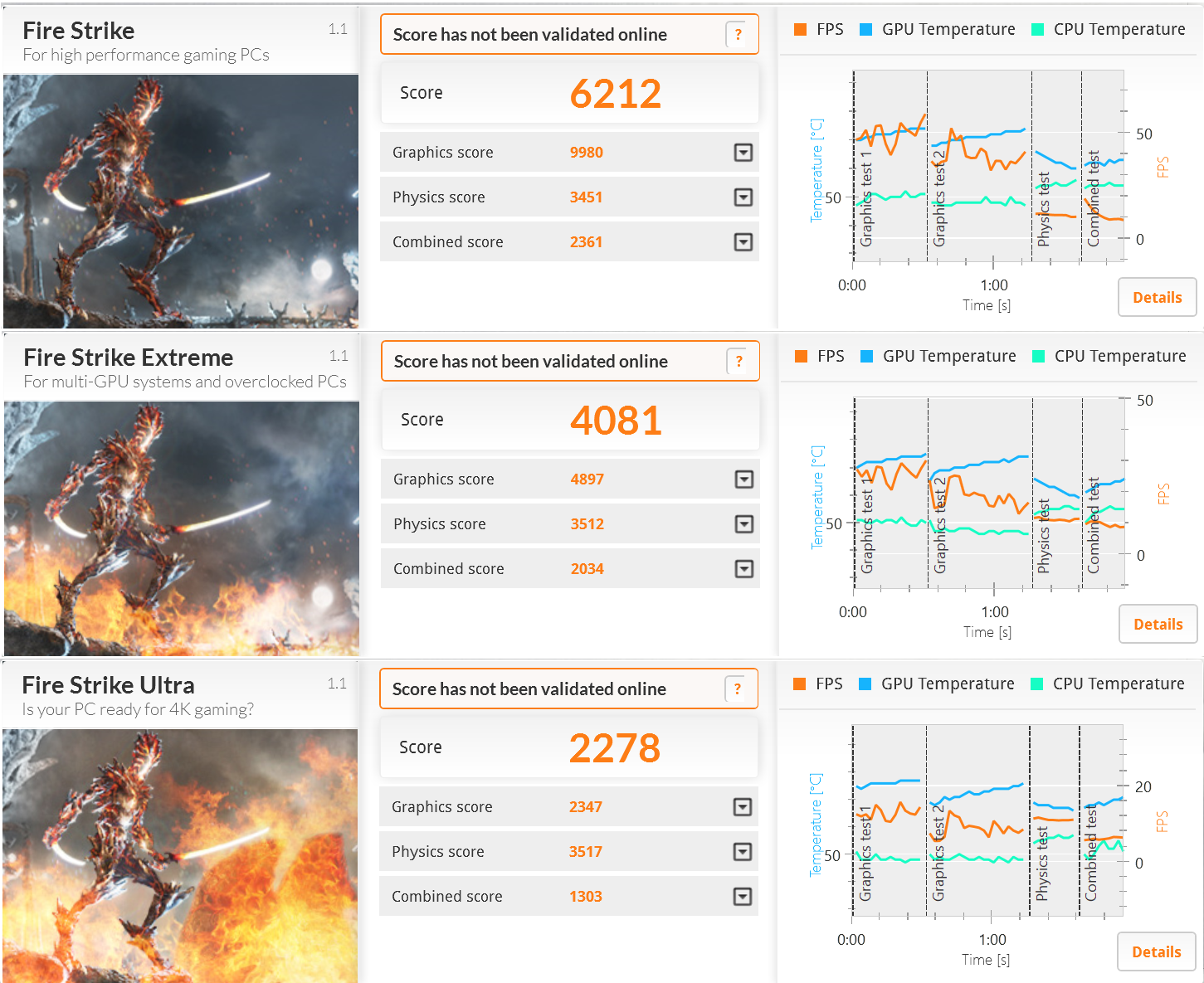Click 'For multi-GPU systems and overclocked PCs' subtitle
Screen dimensions: 1204x983
click(x=185, y=382)
